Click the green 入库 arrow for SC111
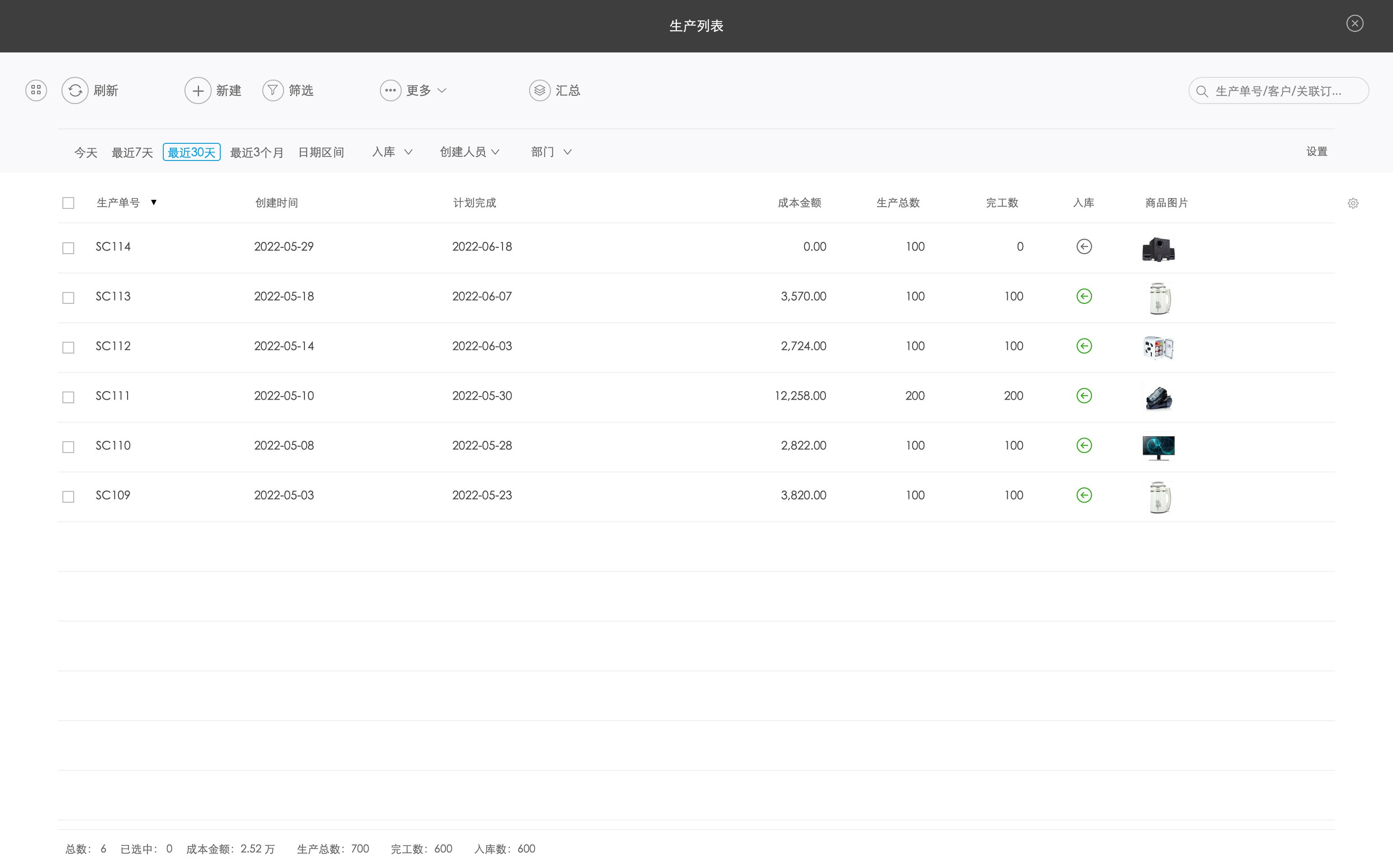The width and height of the screenshot is (1393, 868). pyautogui.click(x=1084, y=396)
